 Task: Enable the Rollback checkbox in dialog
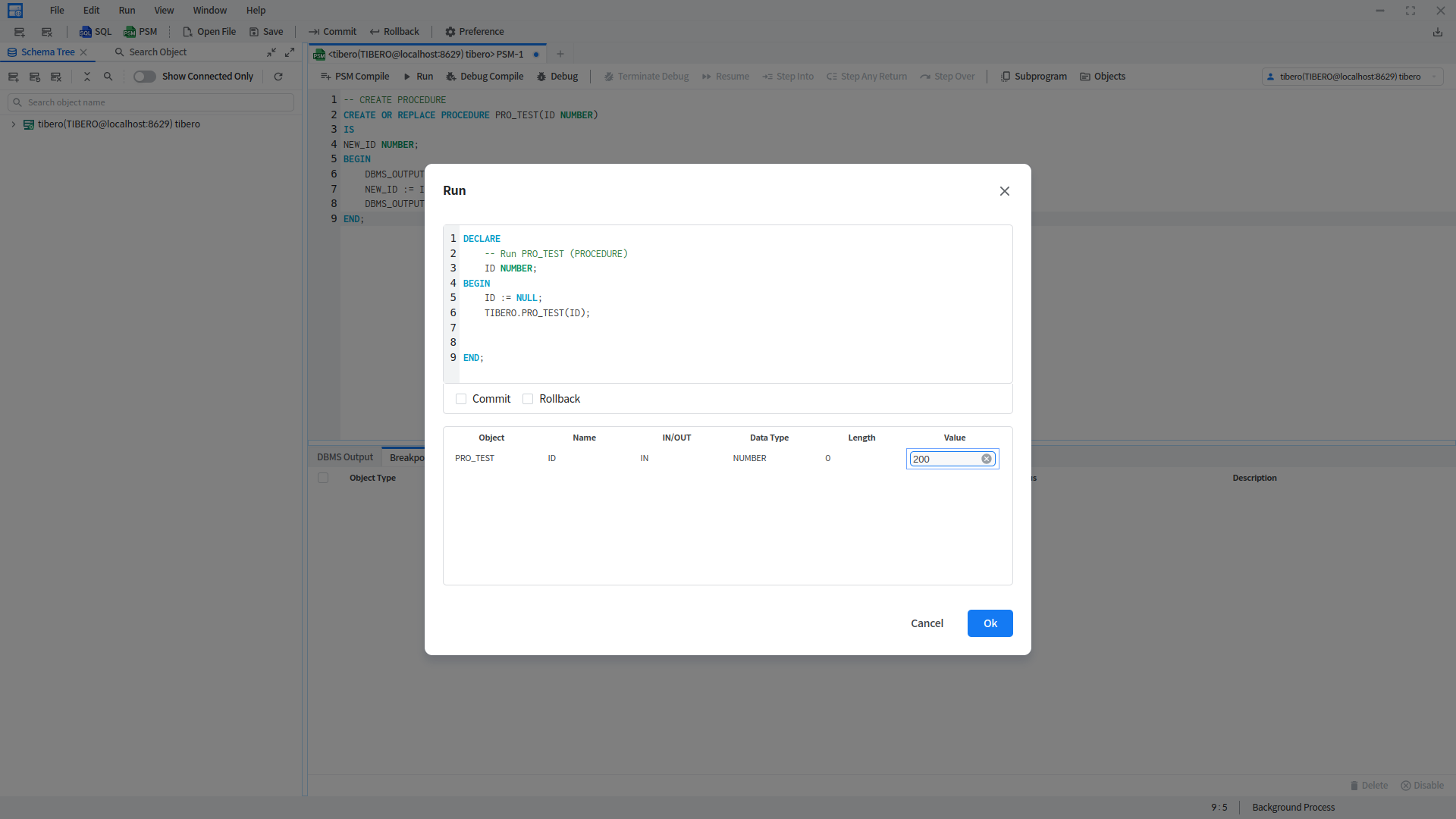528,399
